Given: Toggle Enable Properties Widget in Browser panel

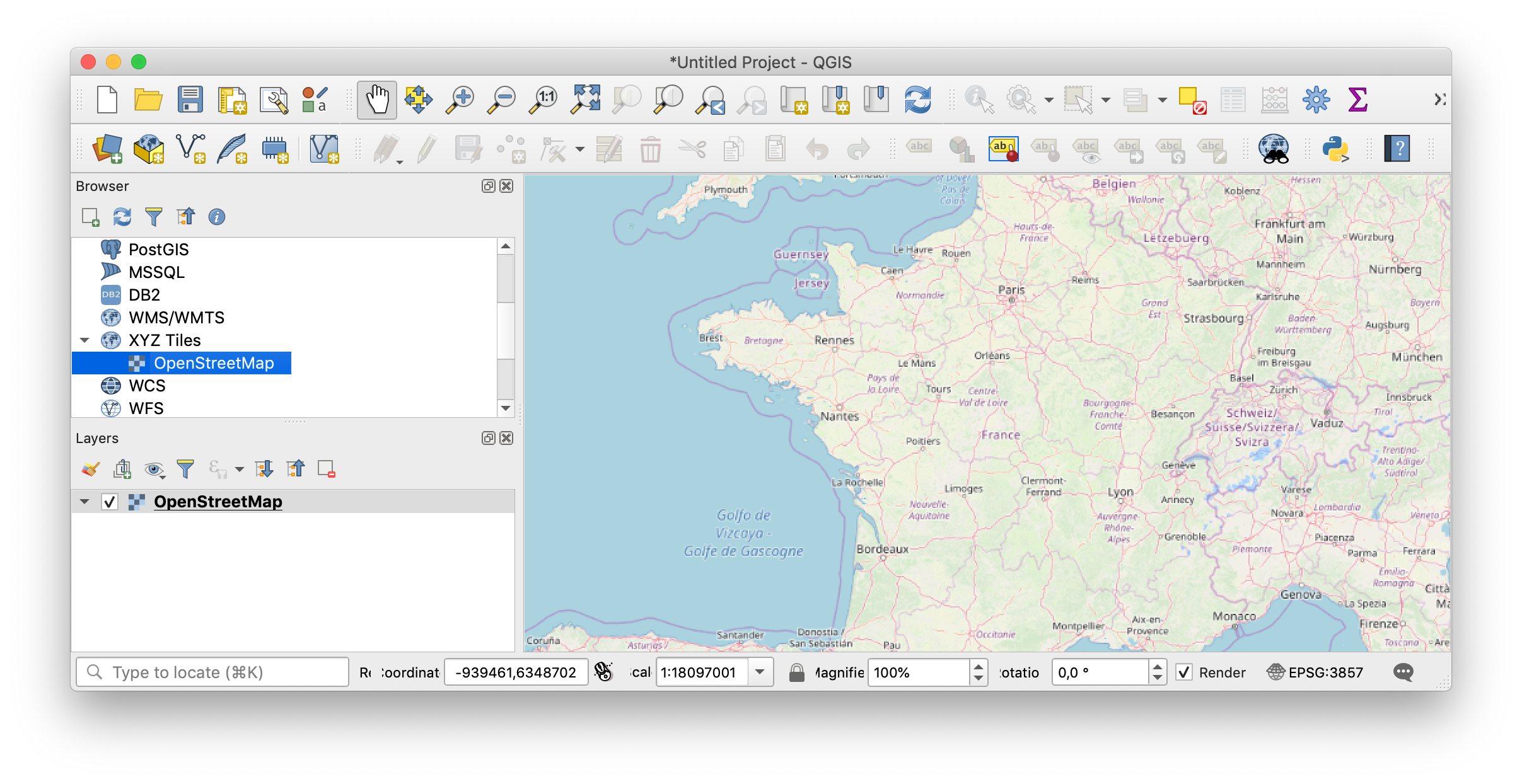Looking at the screenshot, I should [216, 217].
